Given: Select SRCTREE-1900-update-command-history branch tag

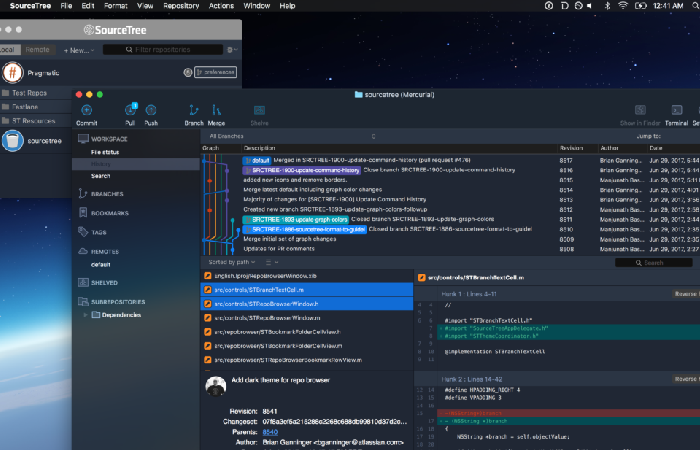Looking at the screenshot, I should tap(302, 170).
